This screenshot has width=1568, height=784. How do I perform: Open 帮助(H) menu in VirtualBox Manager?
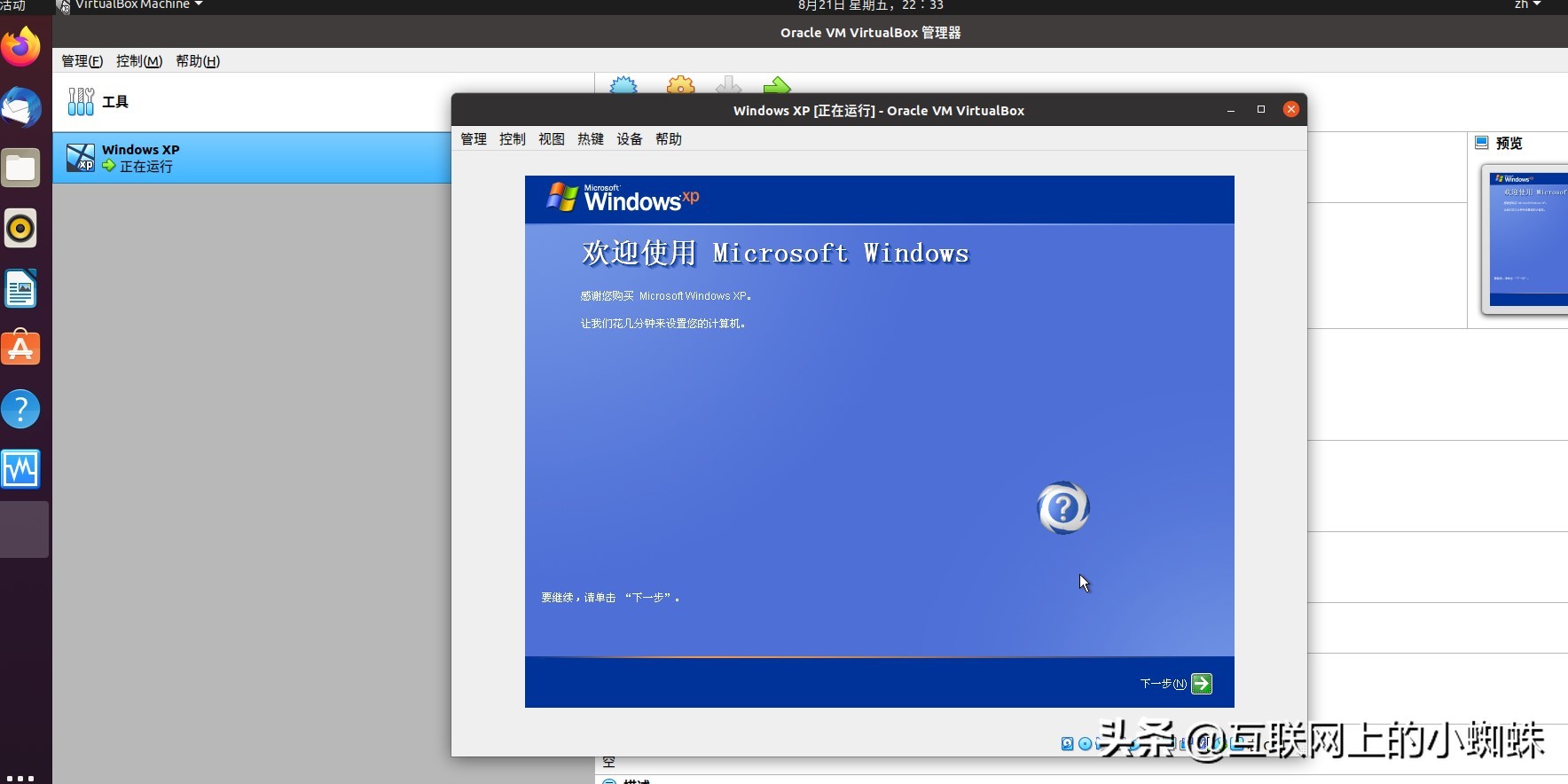click(x=198, y=61)
